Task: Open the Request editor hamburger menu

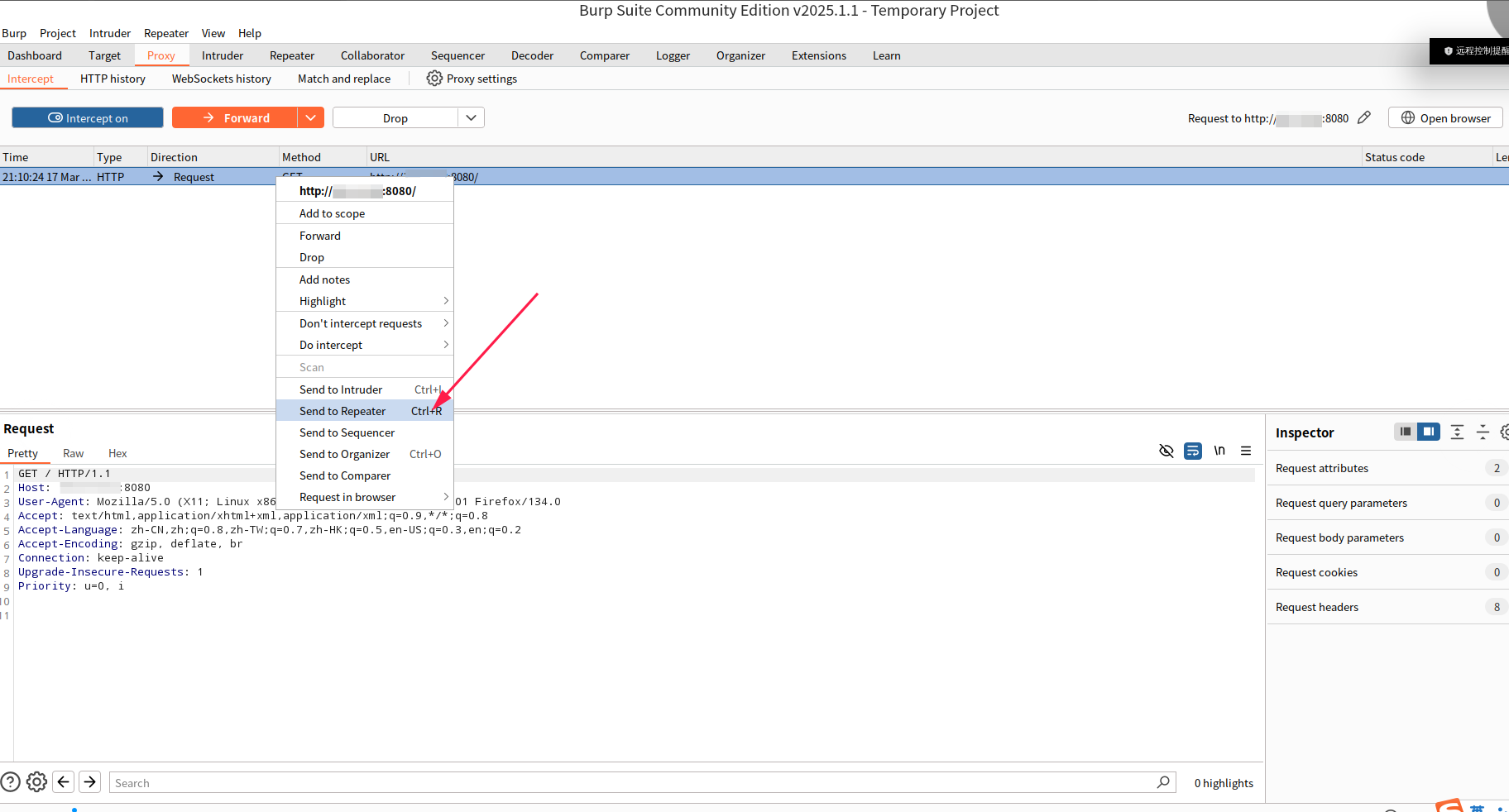Action: [x=1246, y=451]
